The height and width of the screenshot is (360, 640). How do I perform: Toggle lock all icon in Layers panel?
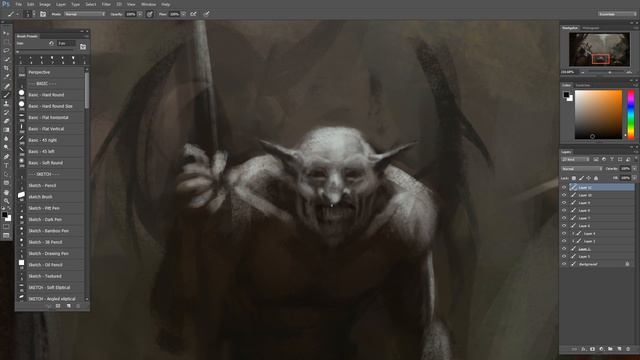[596, 178]
